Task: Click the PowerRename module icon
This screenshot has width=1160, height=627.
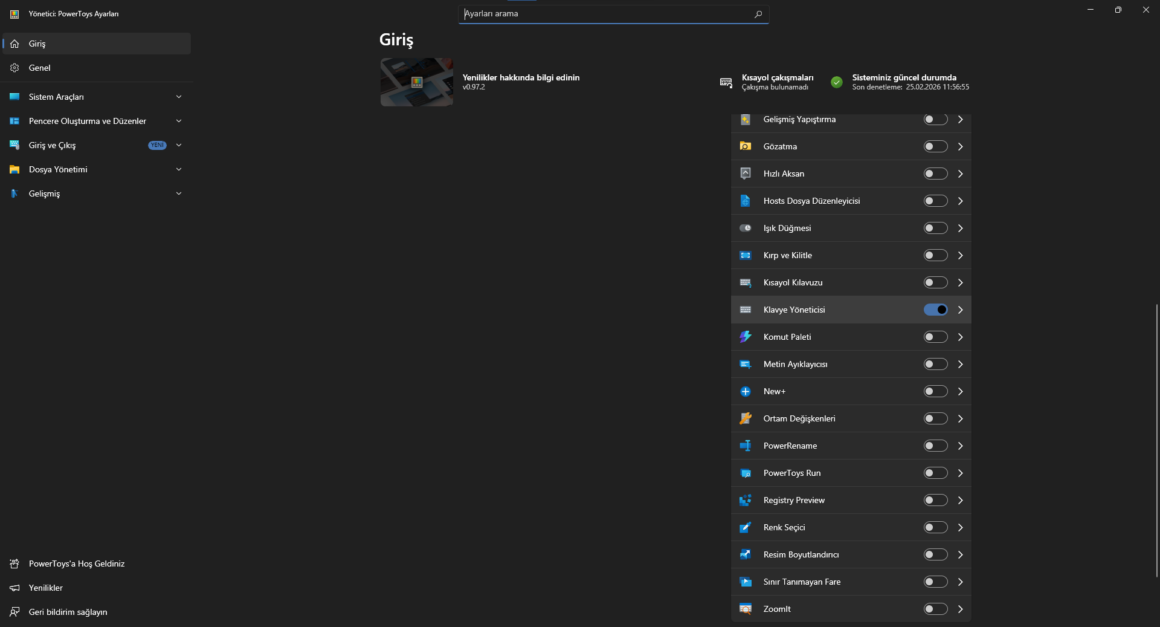Action: click(x=745, y=446)
